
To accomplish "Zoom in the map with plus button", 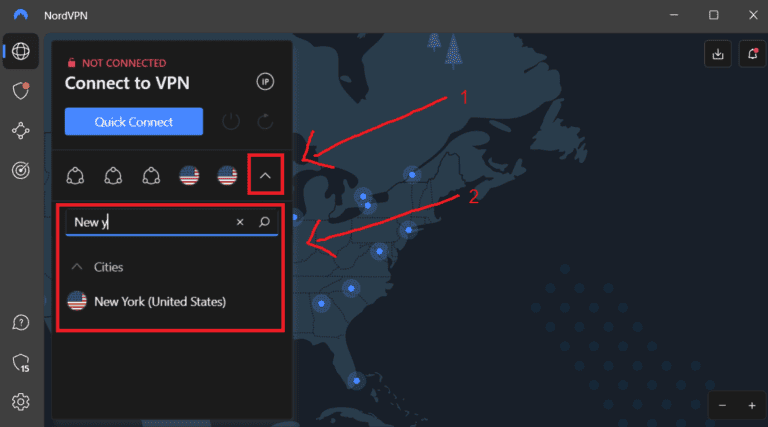I will pos(751,405).
